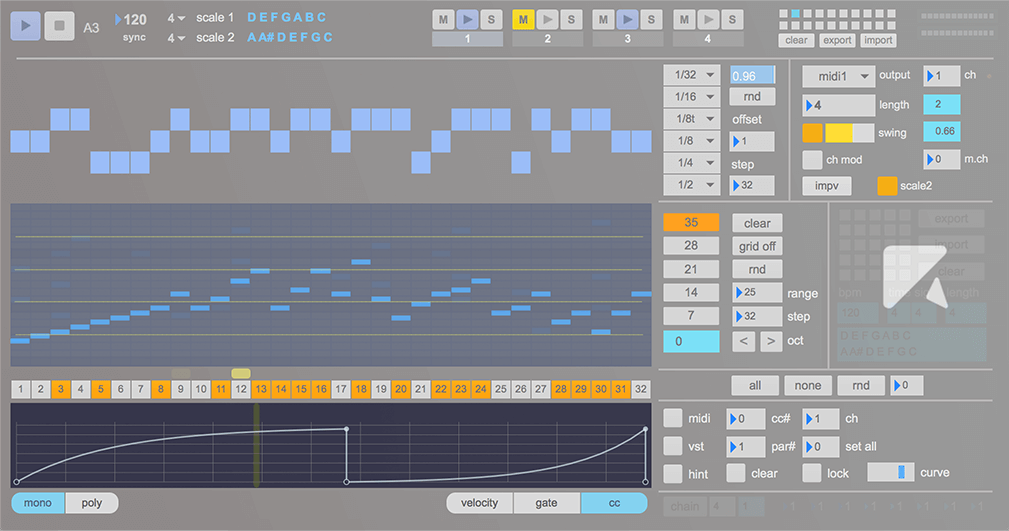Adjust the yellow swing slider
This screenshot has height=531, width=1009.
[x=849, y=133]
